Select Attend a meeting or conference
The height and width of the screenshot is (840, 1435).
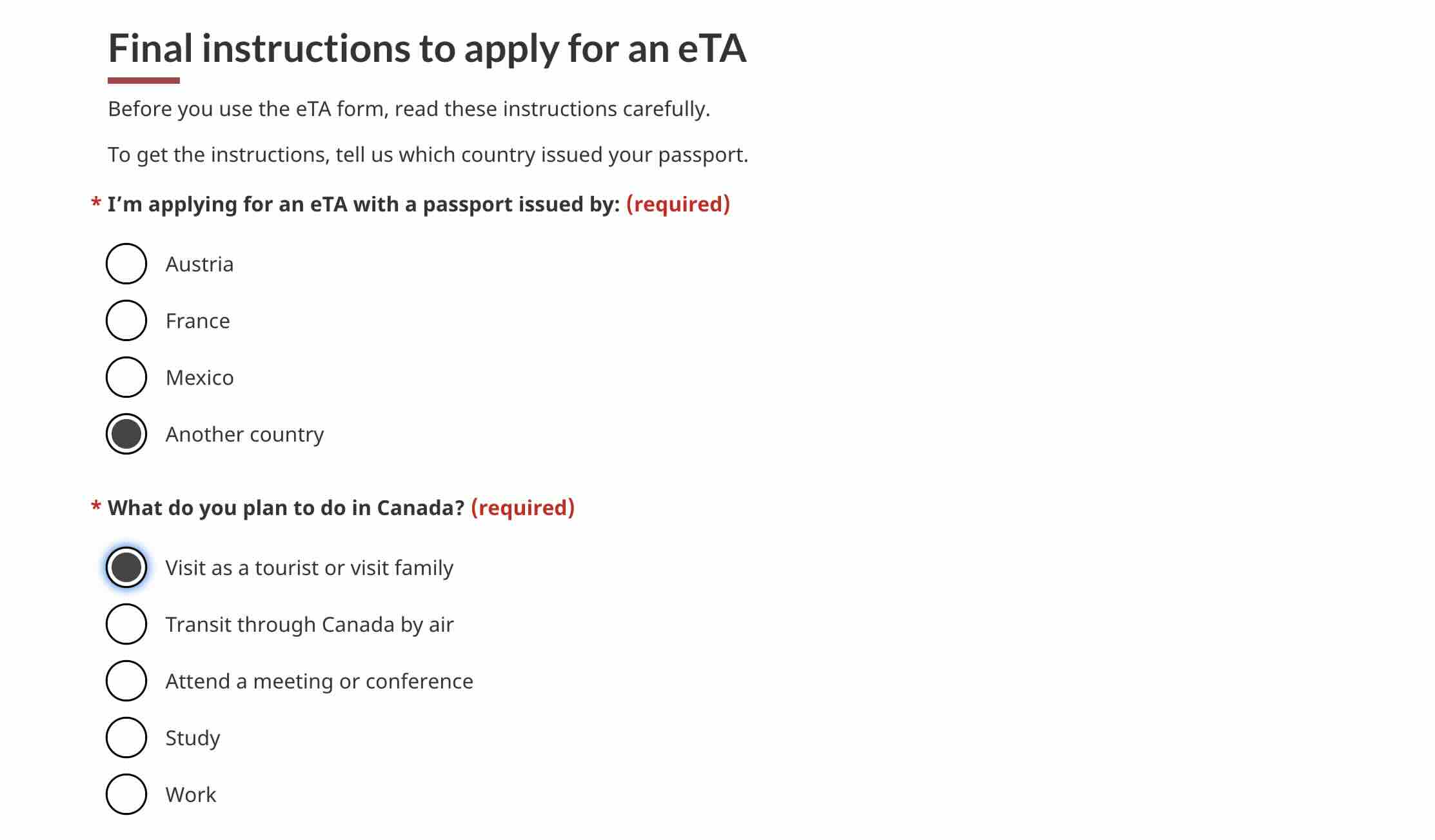[x=126, y=680]
